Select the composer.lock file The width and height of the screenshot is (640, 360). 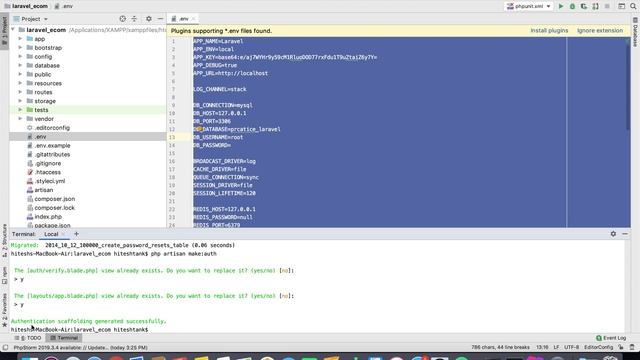[x=55, y=208]
